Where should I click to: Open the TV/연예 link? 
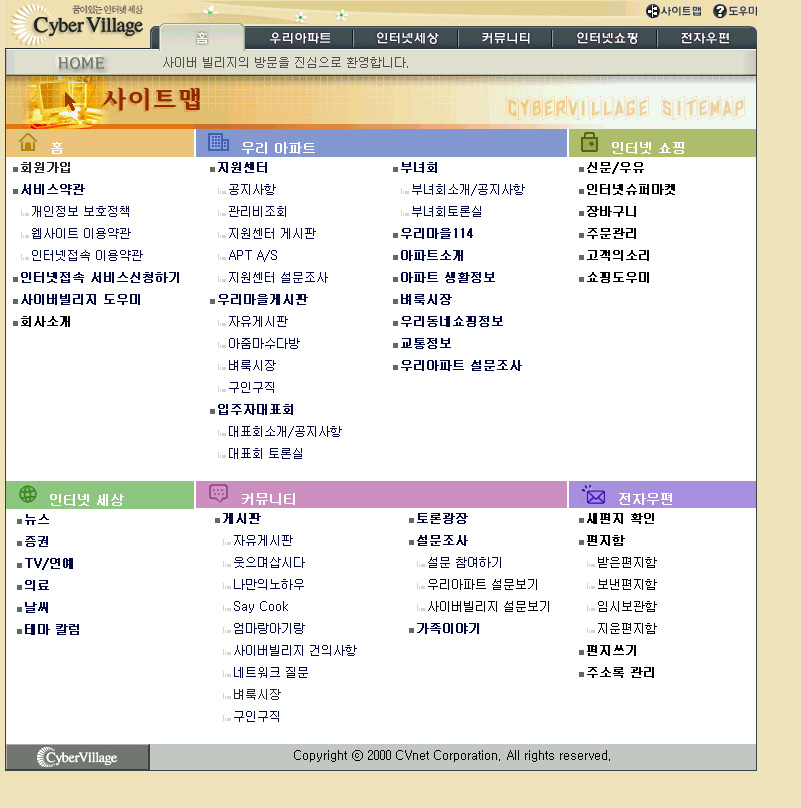49,563
